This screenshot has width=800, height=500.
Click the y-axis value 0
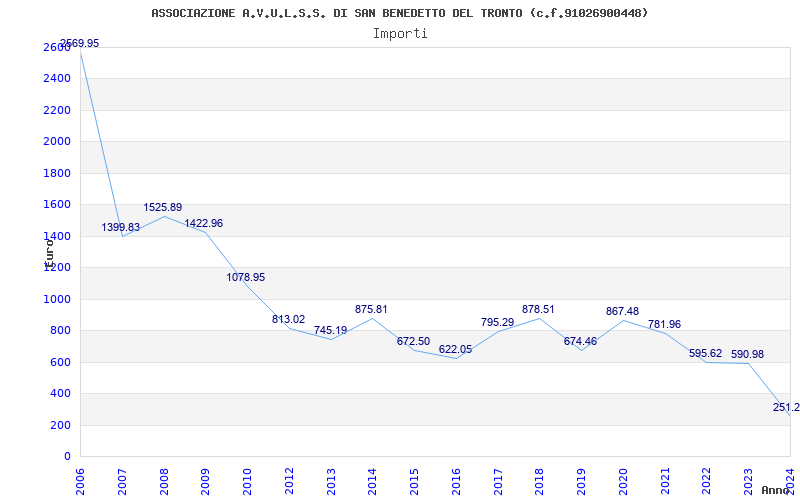pyautogui.click(x=67, y=456)
